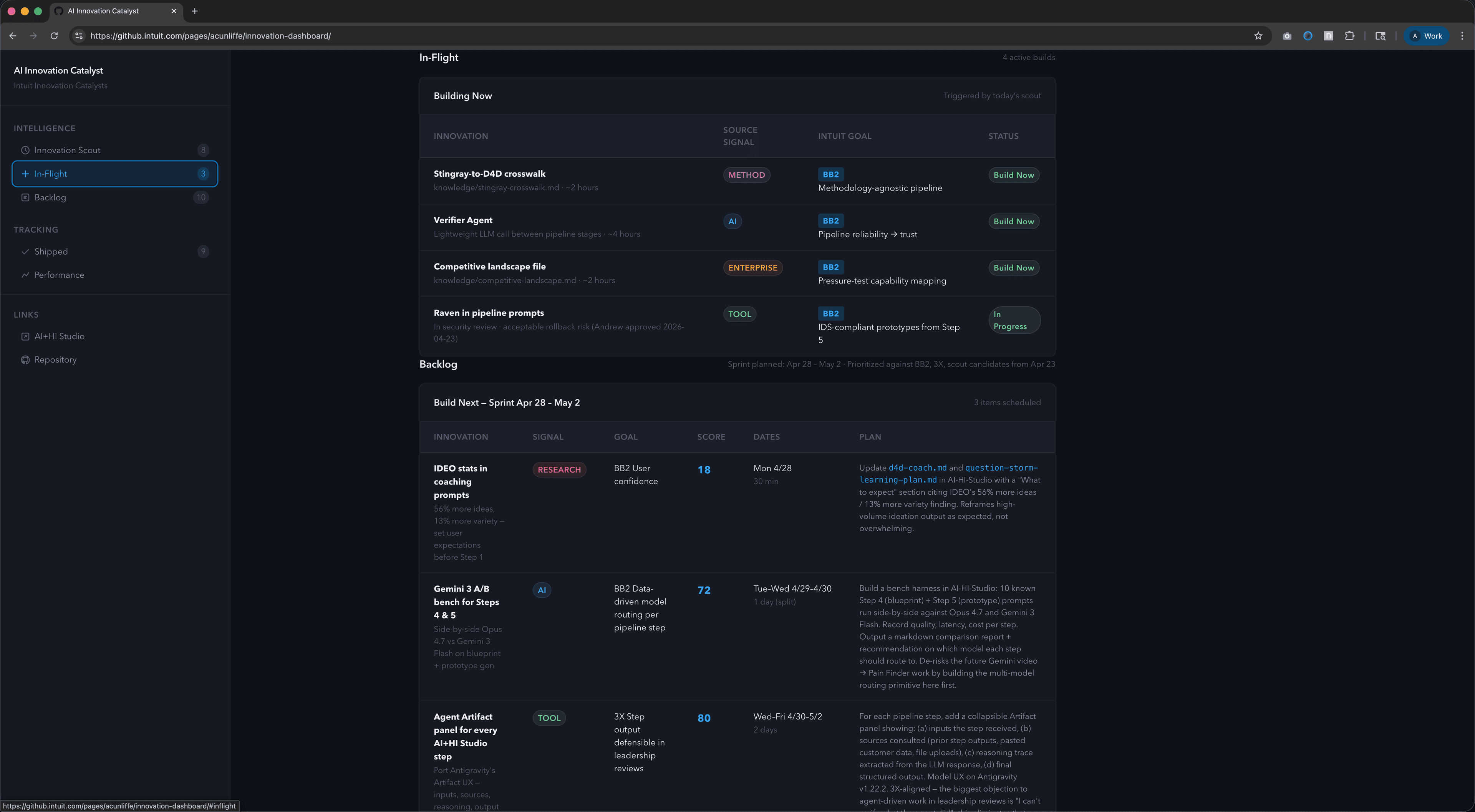The image size is (1475, 812).
Task: Click the score 80 value
Action: [x=704, y=718]
